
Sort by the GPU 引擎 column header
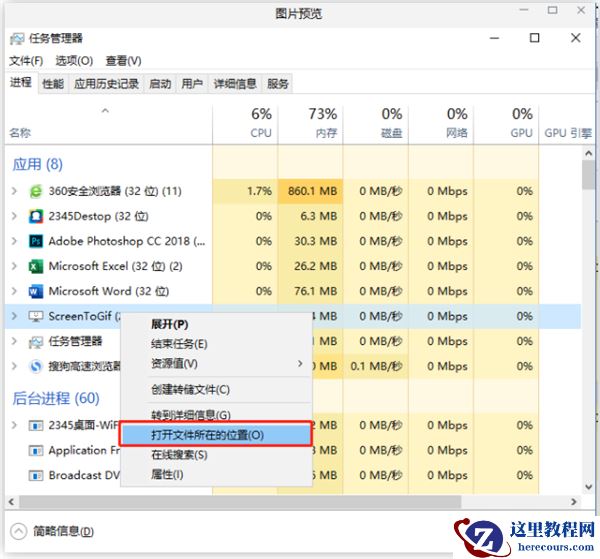pyautogui.click(x=567, y=123)
